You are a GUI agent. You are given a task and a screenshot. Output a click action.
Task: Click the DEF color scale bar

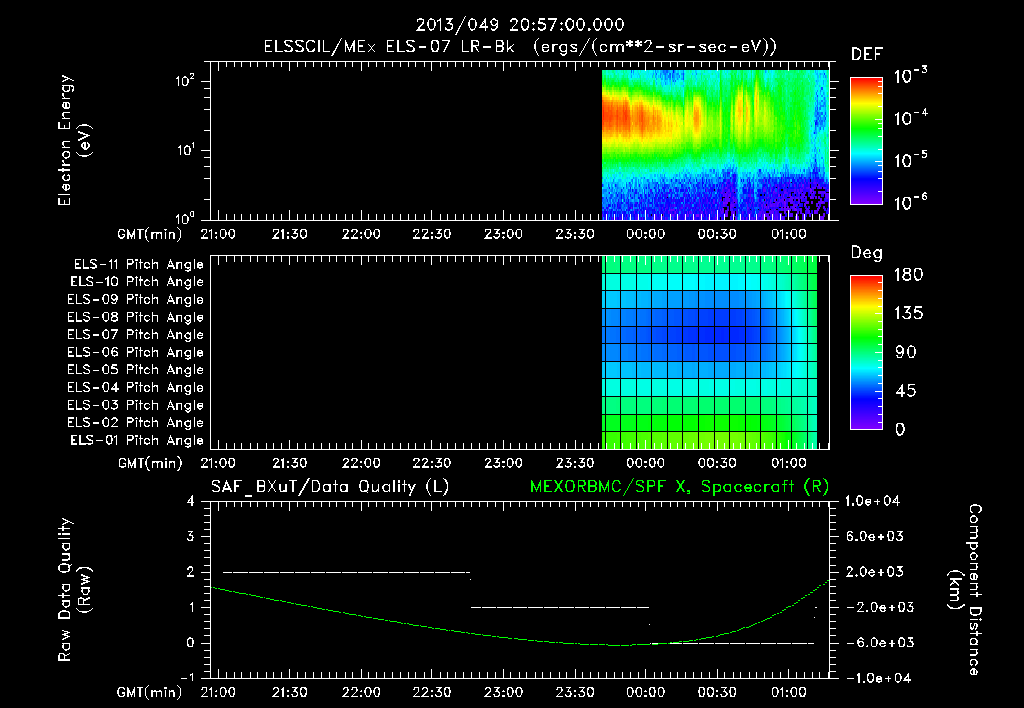pos(866,140)
